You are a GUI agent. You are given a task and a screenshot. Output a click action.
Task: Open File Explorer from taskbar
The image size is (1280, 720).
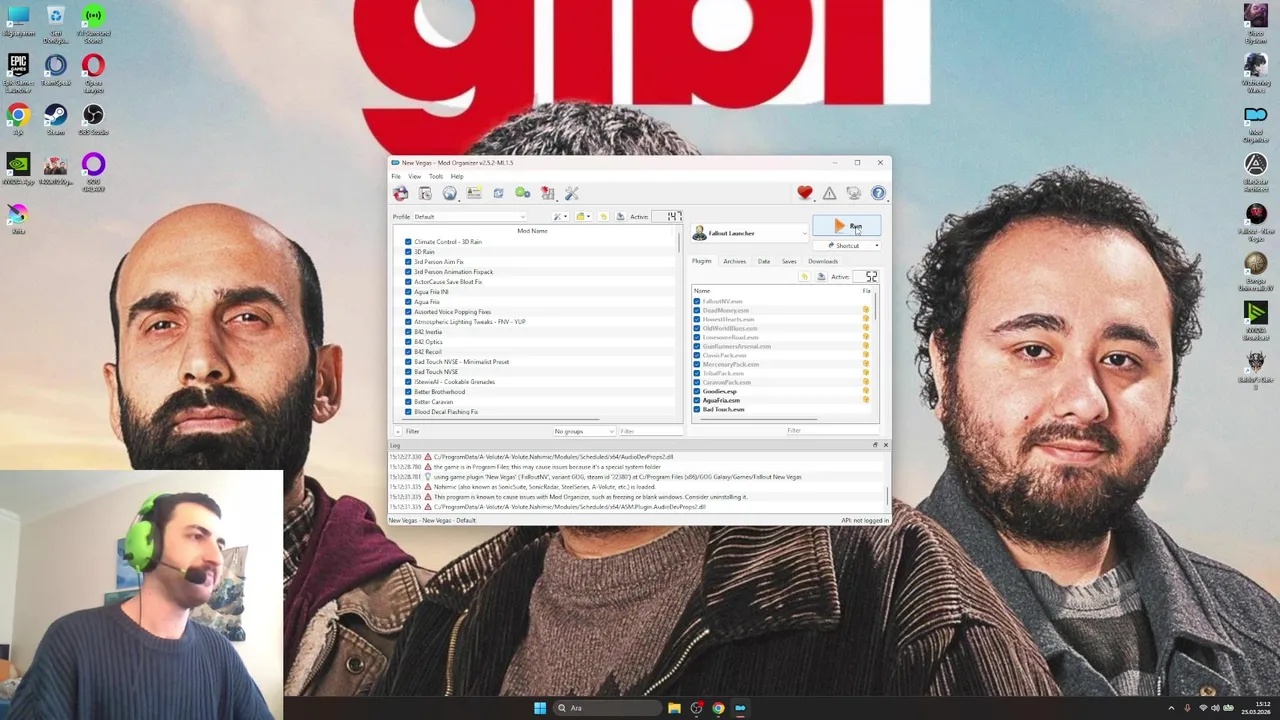click(674, 708)
